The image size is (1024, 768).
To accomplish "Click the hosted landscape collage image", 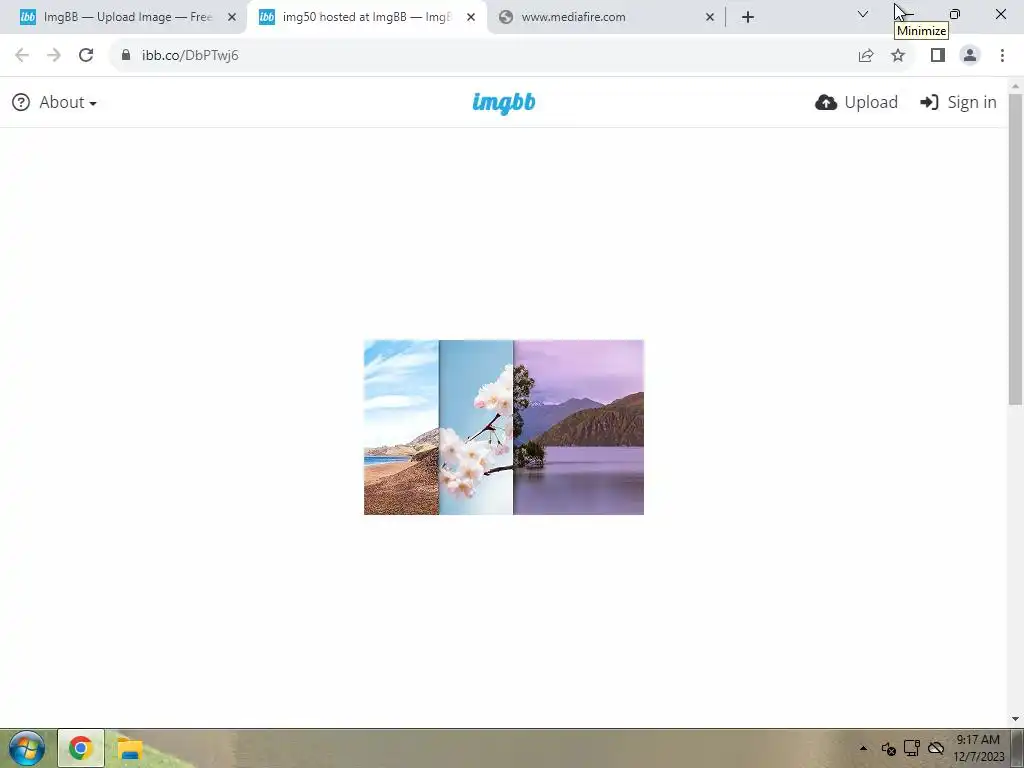I will (x=504, y=427).
